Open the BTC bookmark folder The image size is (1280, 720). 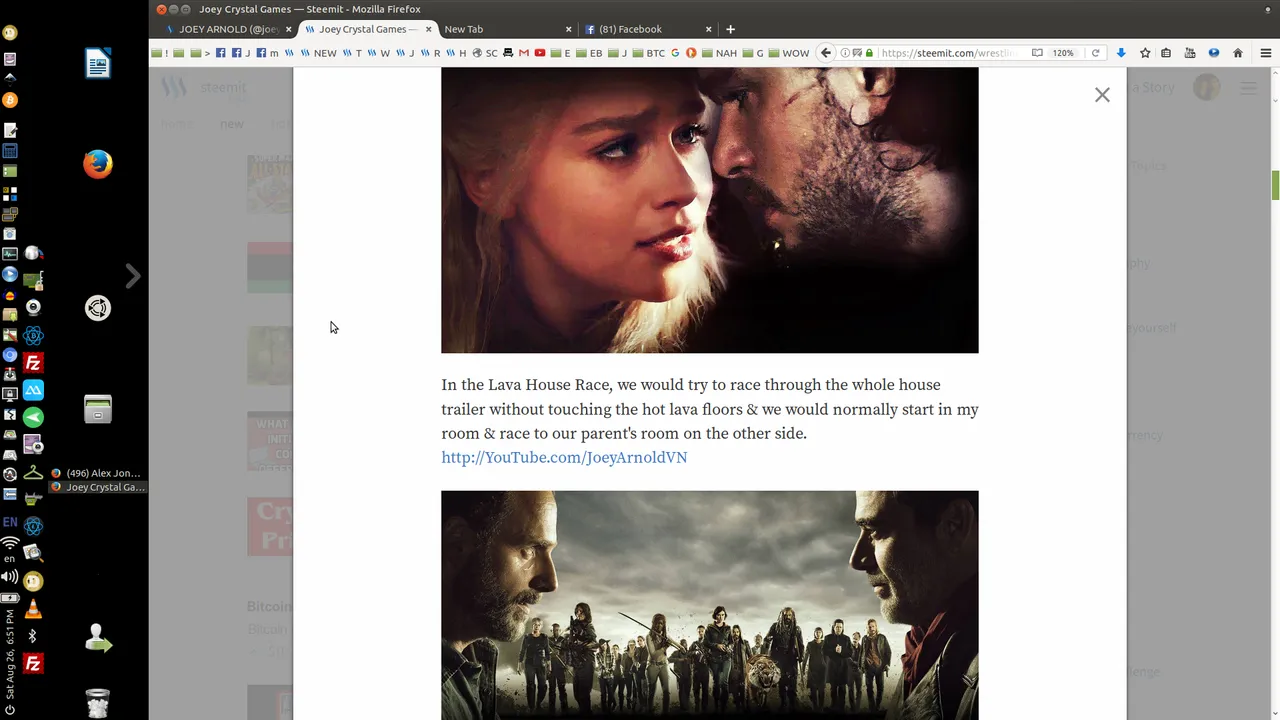click(648, 53)
